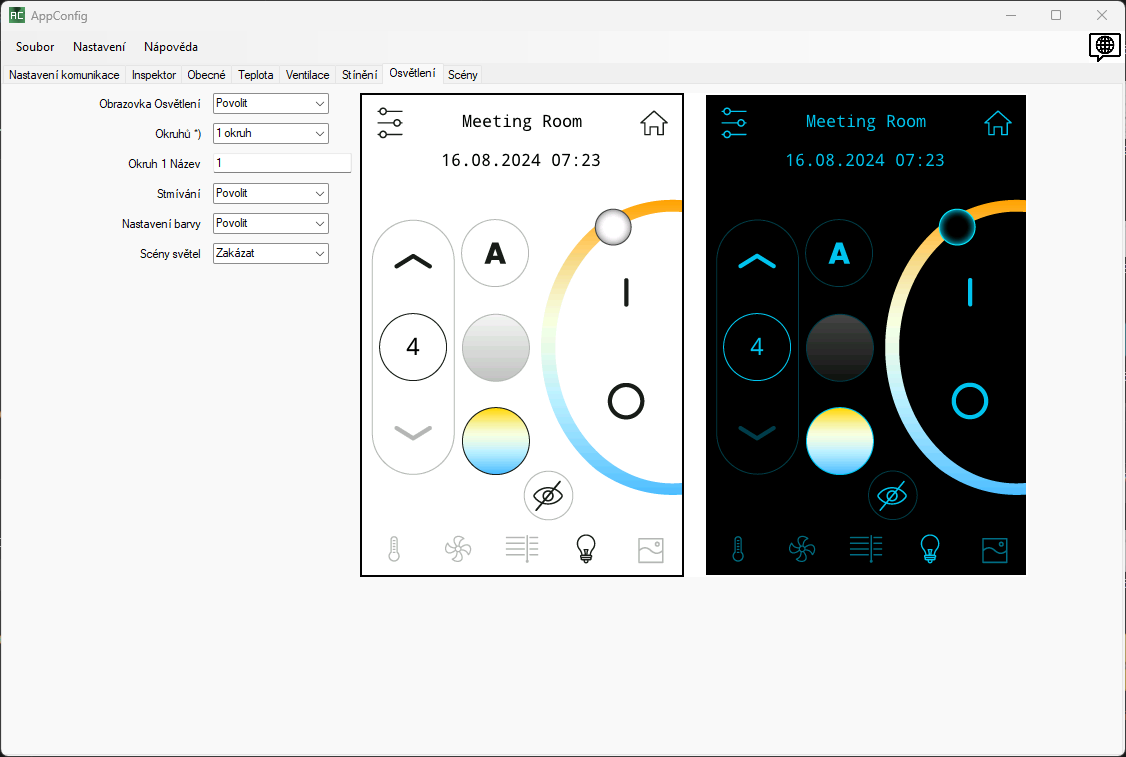Image resolution: width=1126 pixels, height=757 pixels.
Task: Open the Nastavení menu
Action: [99, 47]
